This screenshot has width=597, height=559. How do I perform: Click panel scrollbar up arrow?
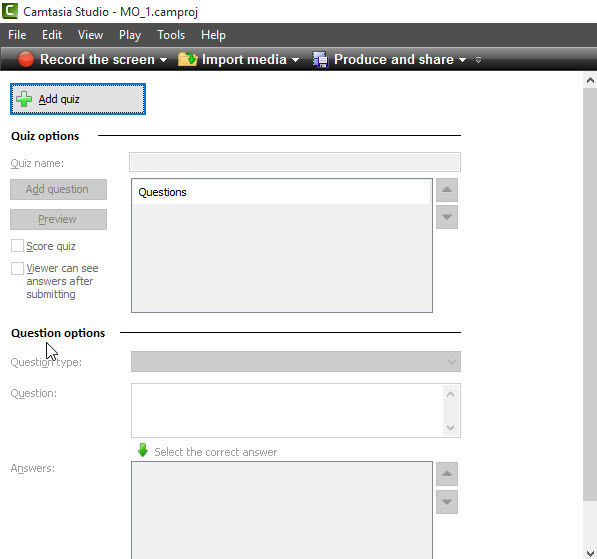click(590, 80)
